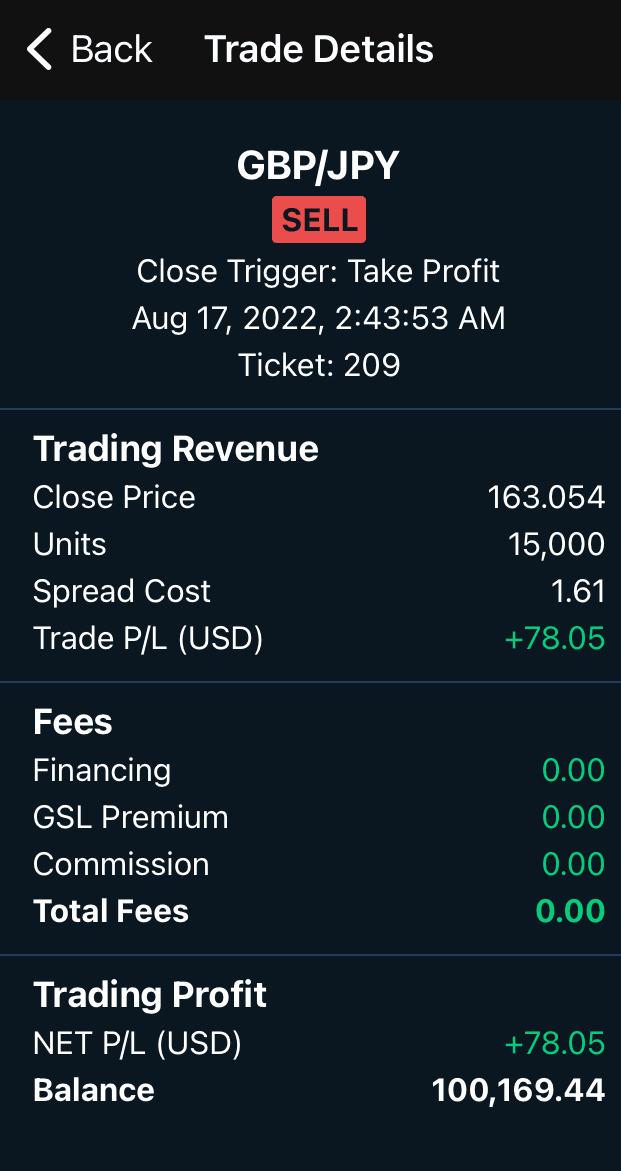Go back using the Back label
This screenshot has height=1171, width=621.
click(111, 49)
